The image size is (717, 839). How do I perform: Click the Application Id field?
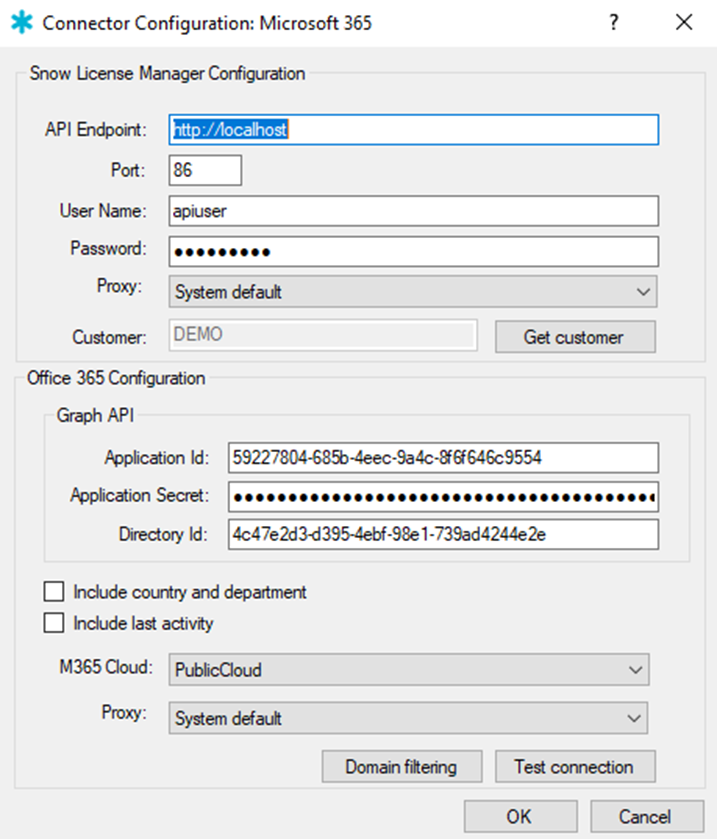point(443,457)
